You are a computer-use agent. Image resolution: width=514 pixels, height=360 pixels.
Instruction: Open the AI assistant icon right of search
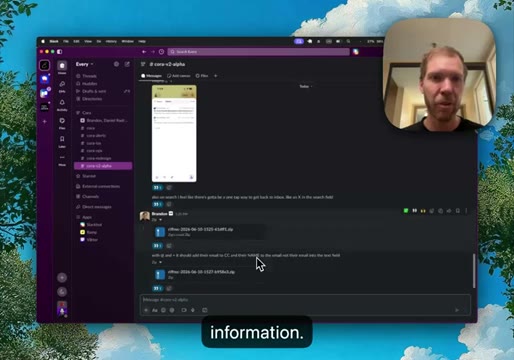pyautogui.click(x=356, y=52)
